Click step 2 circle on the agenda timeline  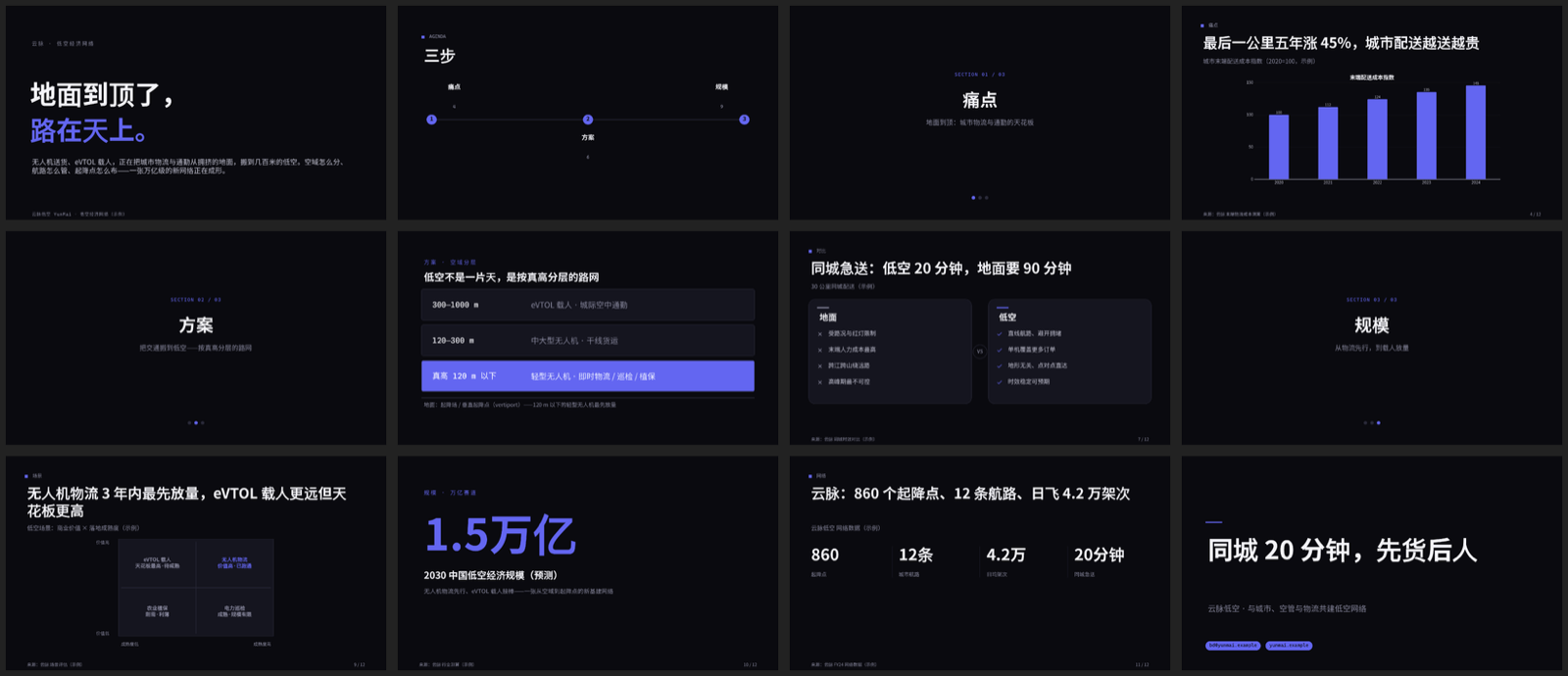click(588, 120)
